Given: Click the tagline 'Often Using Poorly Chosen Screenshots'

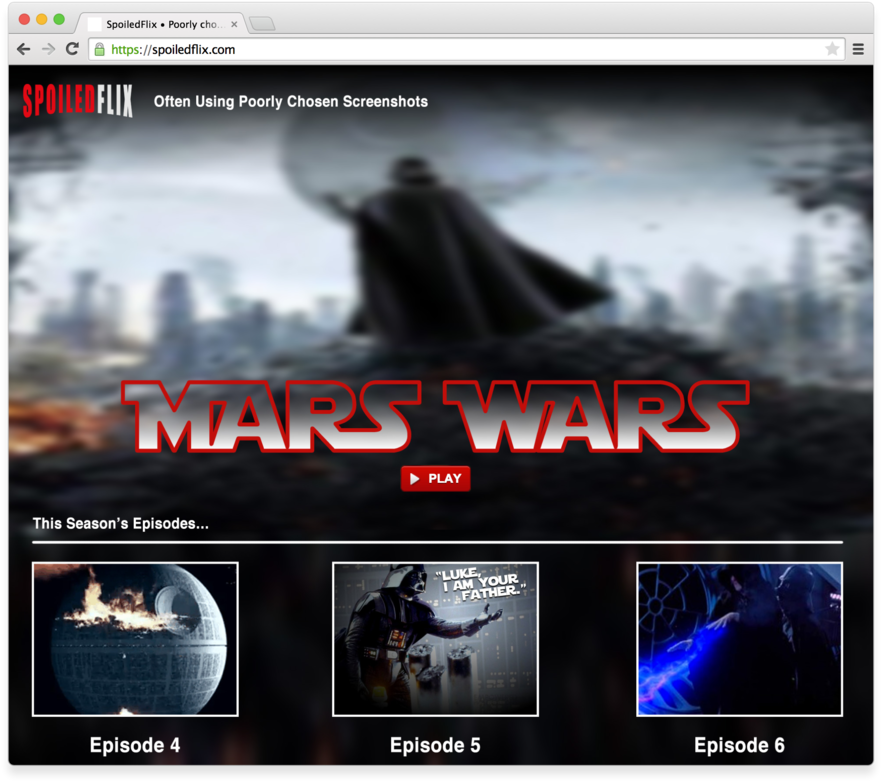Looking at the screenshot, I should click(x=291, y=102).
